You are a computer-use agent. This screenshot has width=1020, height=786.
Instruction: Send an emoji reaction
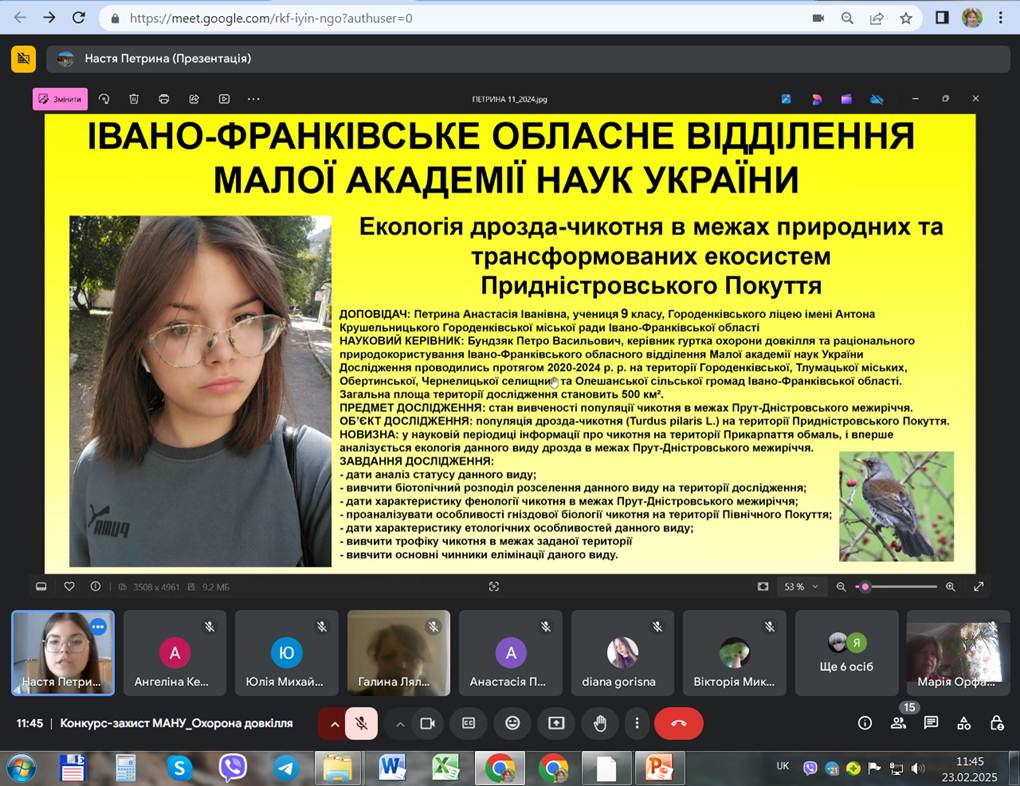click(511, 722)
